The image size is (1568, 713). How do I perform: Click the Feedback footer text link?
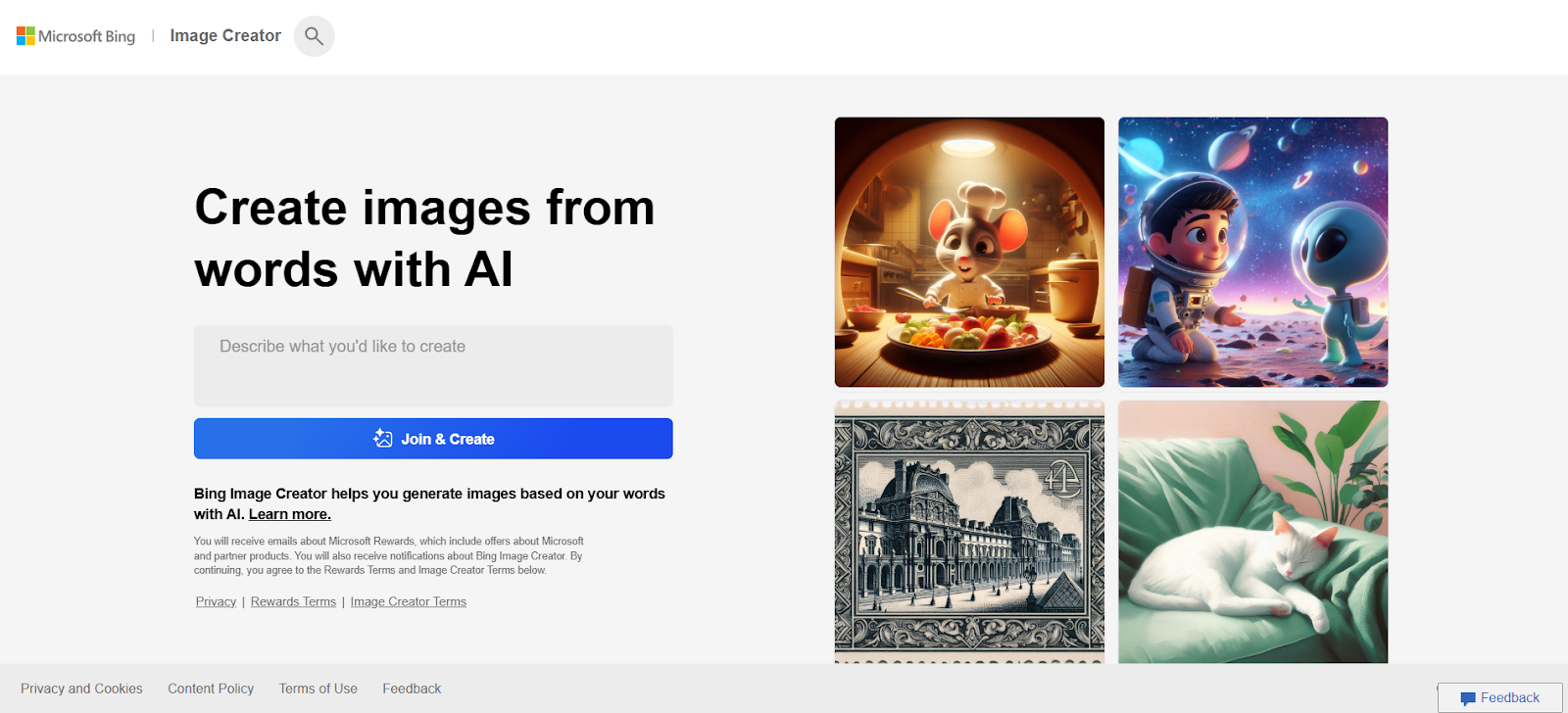pos(412,689)
